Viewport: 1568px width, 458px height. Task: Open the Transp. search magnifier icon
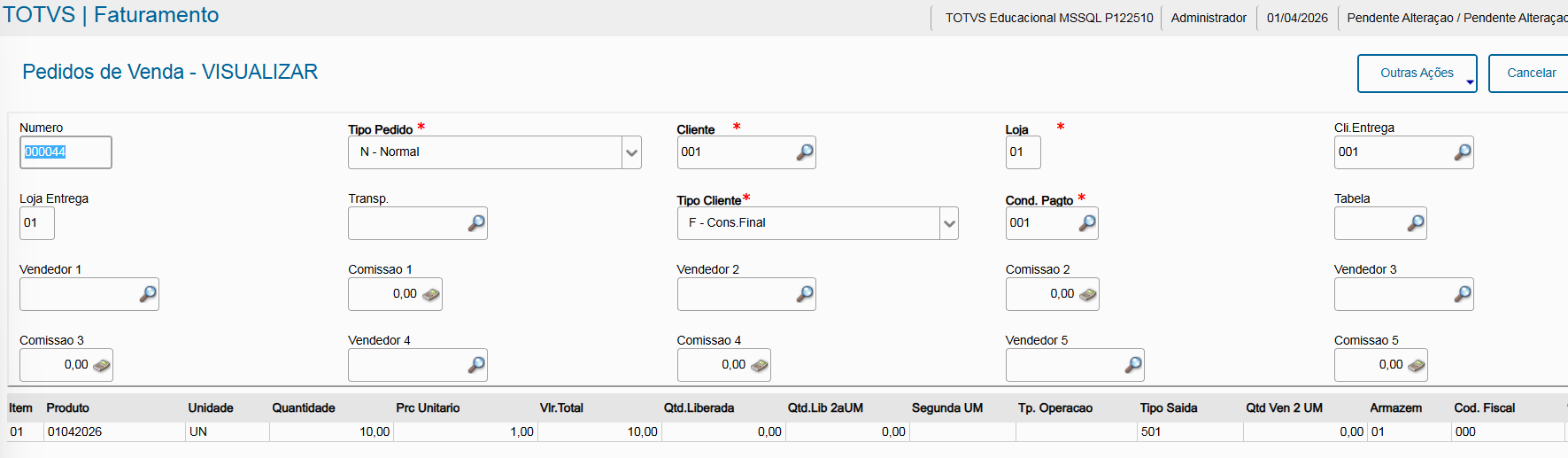(475, 223)
